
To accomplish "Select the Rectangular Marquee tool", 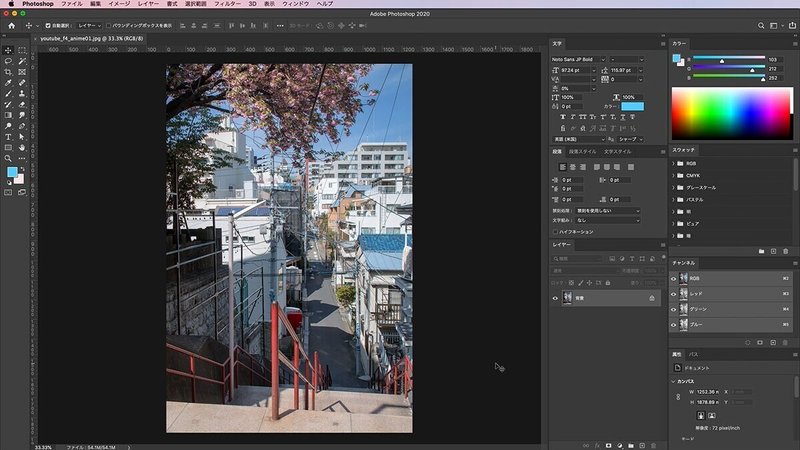I will coord(22,50).
